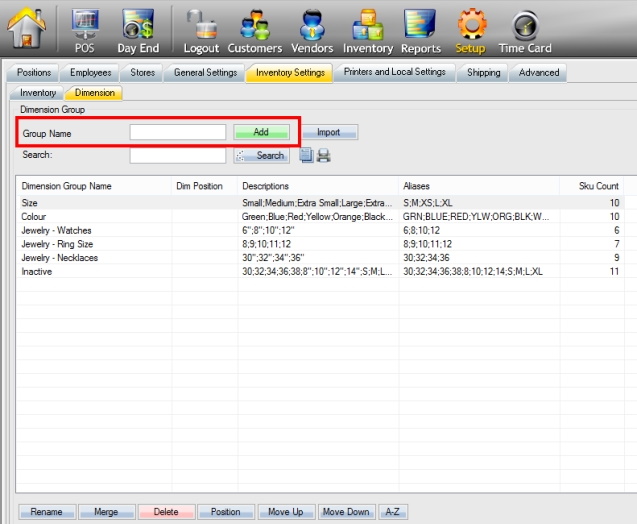Switch to the Employees tab

point(90,73)
